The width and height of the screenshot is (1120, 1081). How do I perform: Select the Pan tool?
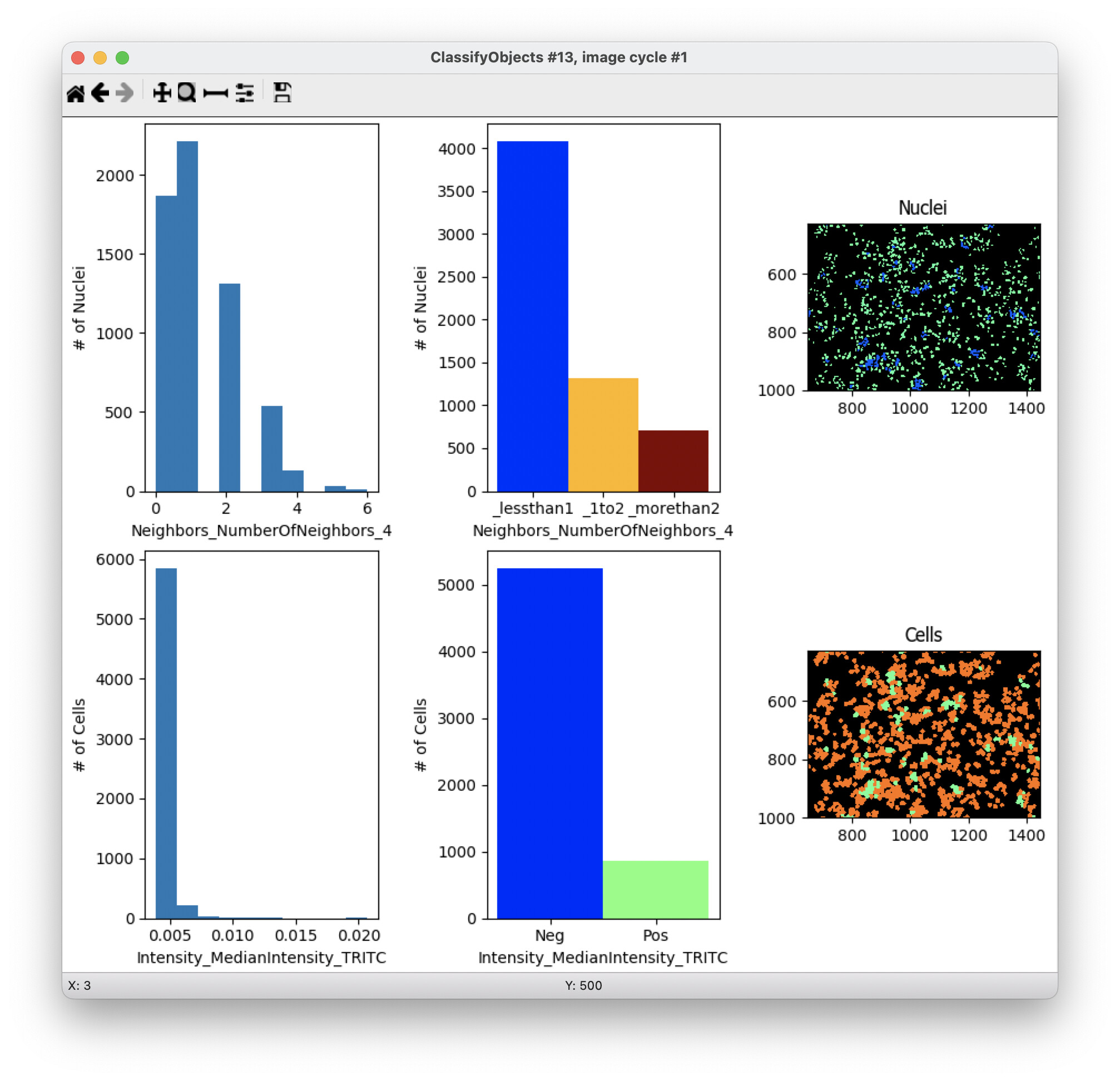pos(162,92)
